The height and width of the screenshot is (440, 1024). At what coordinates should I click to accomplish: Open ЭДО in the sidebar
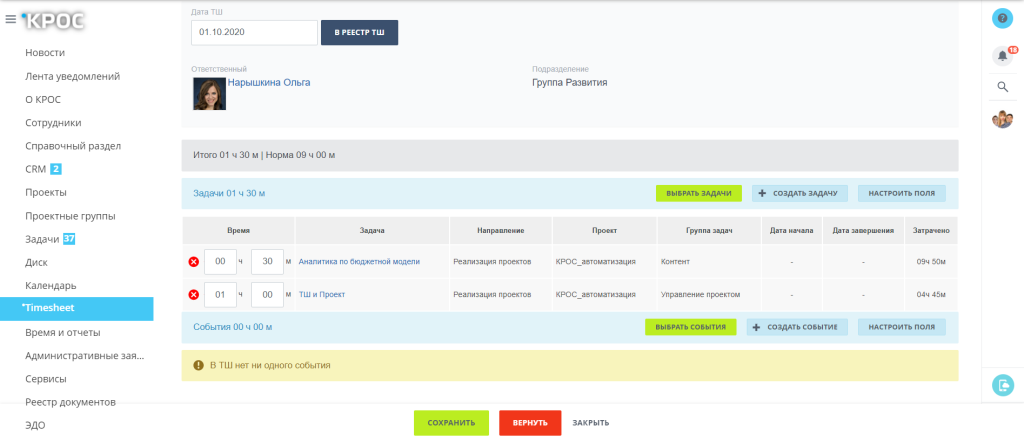(35, 426)
